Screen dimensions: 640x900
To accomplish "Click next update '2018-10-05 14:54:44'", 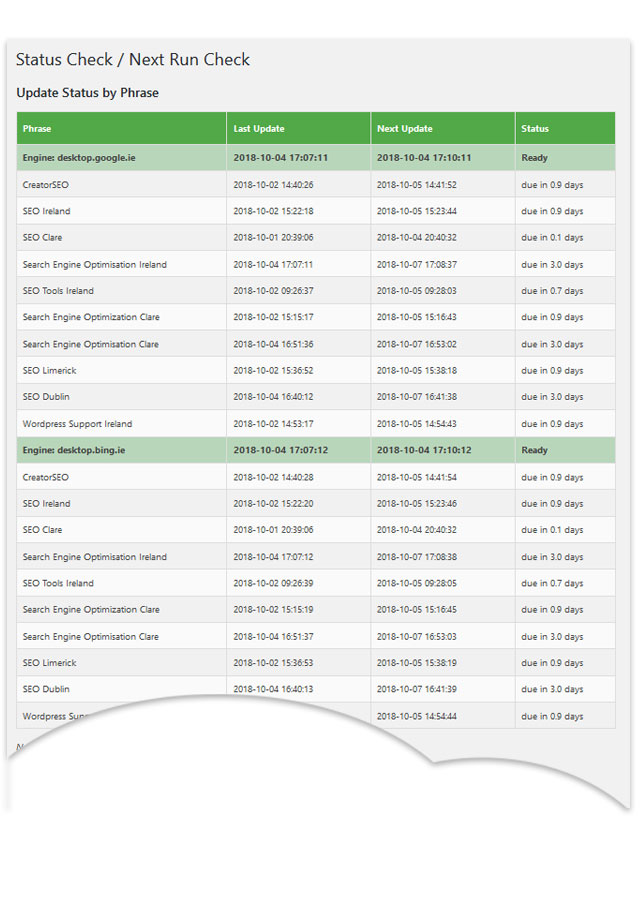I will pos(417,716).
